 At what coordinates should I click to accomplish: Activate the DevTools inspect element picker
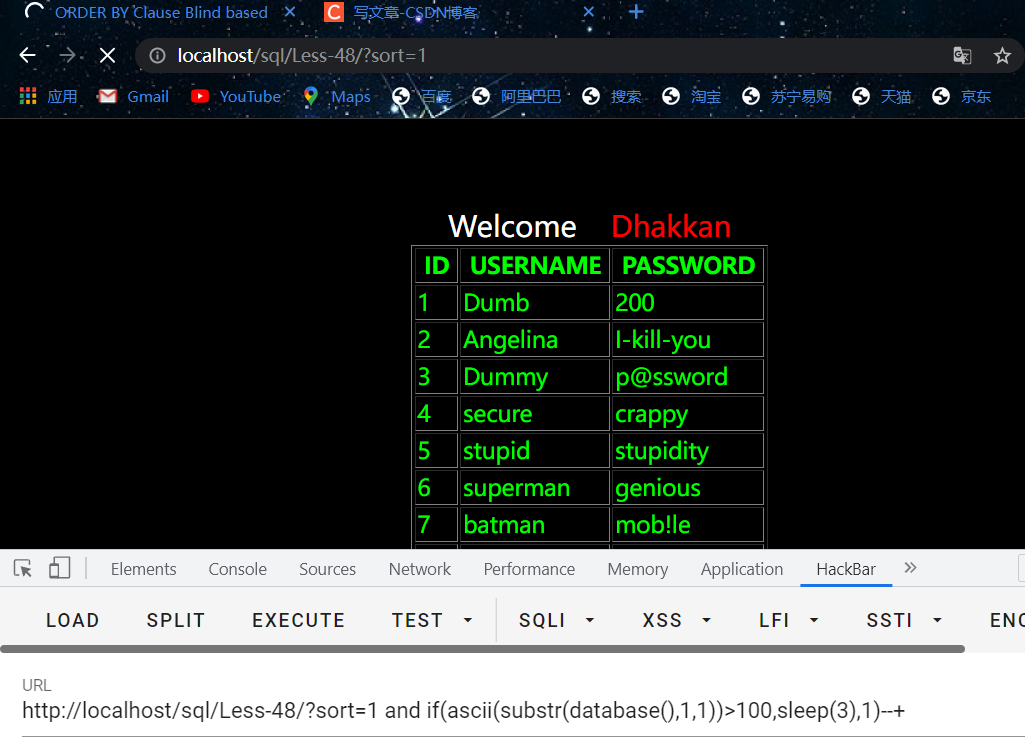click(23, 568)
